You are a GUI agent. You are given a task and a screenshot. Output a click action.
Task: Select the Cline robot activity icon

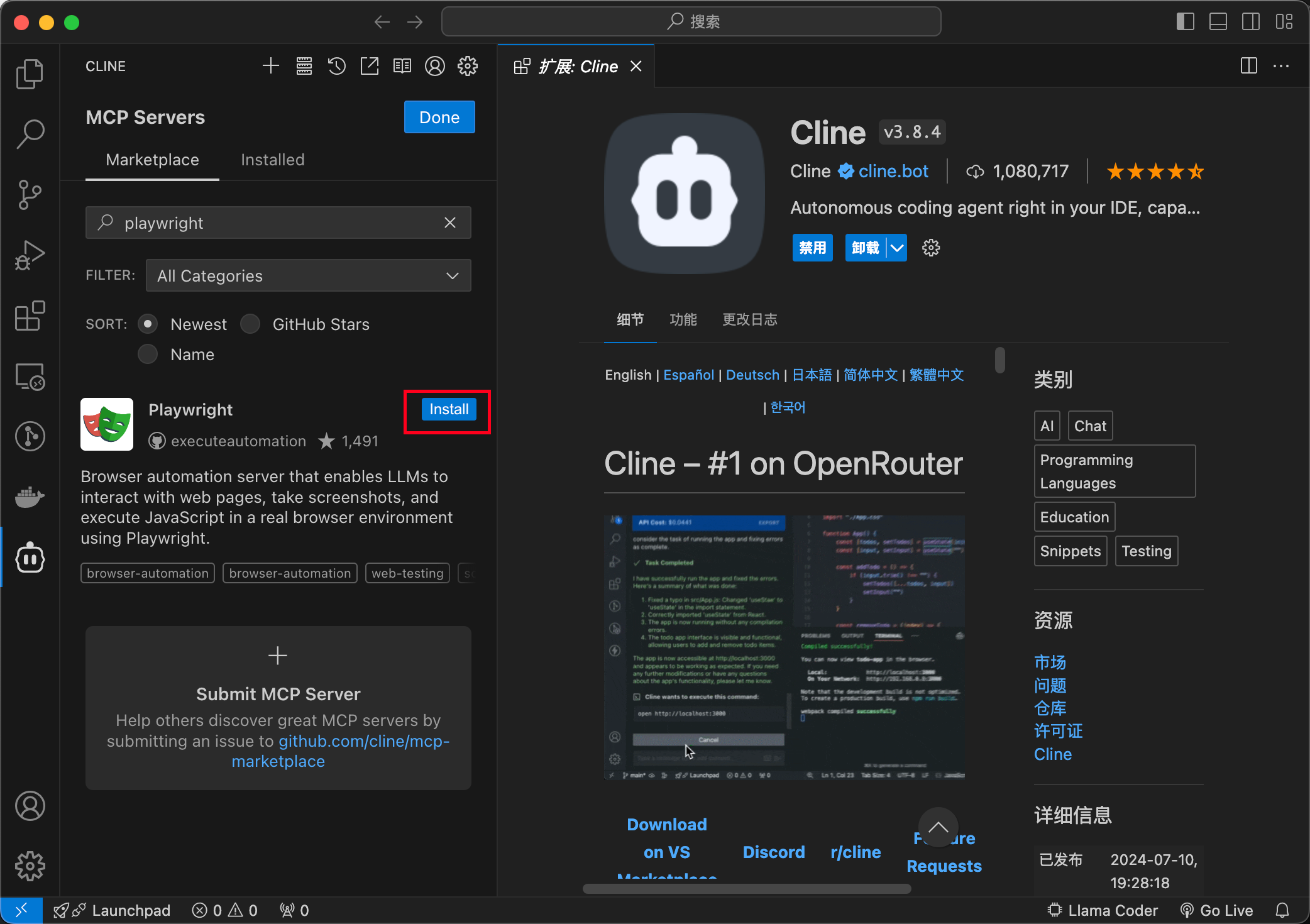coord(30,558)
